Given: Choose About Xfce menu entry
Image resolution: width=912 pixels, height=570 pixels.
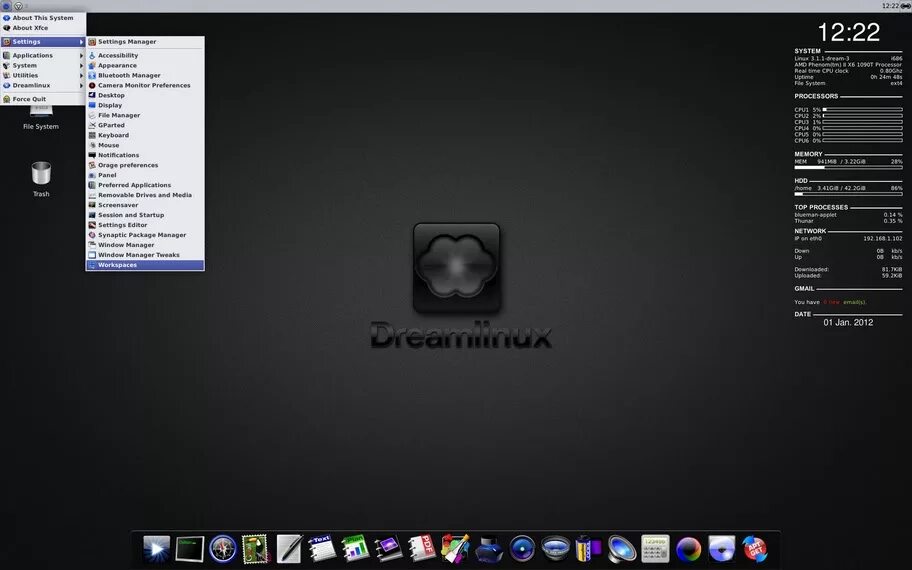Looking at the screenshot, I should 43,27.
